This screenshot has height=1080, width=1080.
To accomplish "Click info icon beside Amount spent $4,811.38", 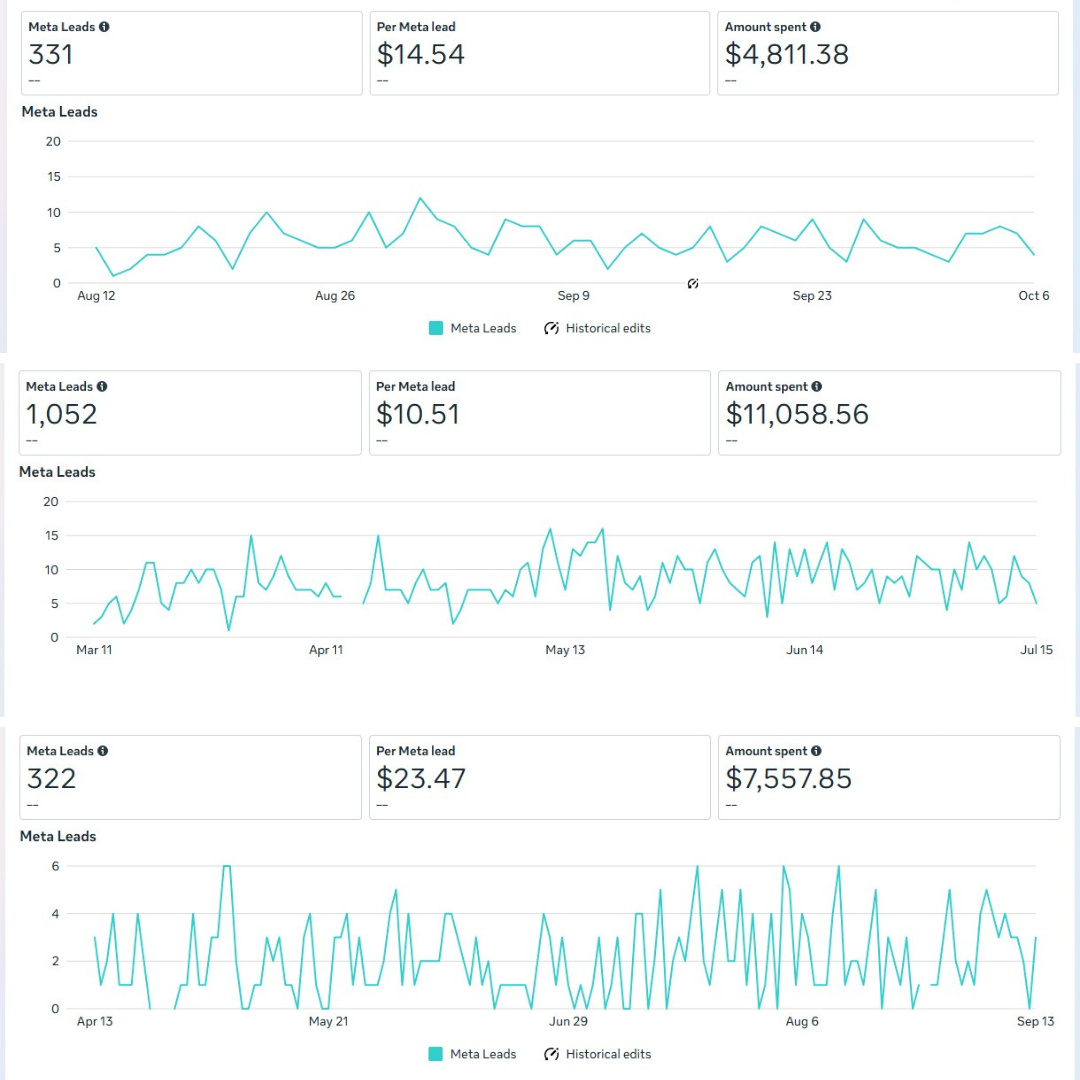I will (816, 27).
